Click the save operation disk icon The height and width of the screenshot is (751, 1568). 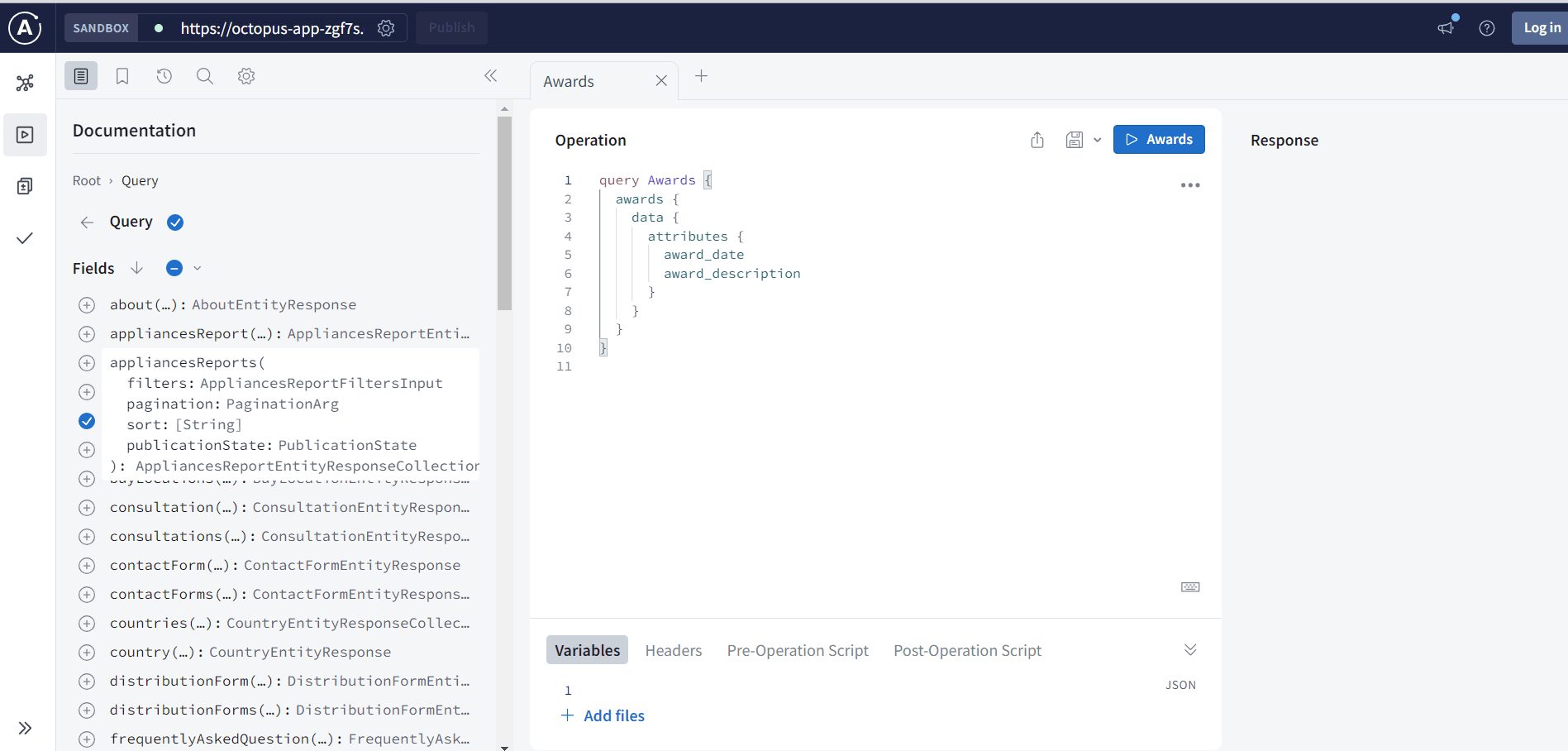coord(1074,140)
